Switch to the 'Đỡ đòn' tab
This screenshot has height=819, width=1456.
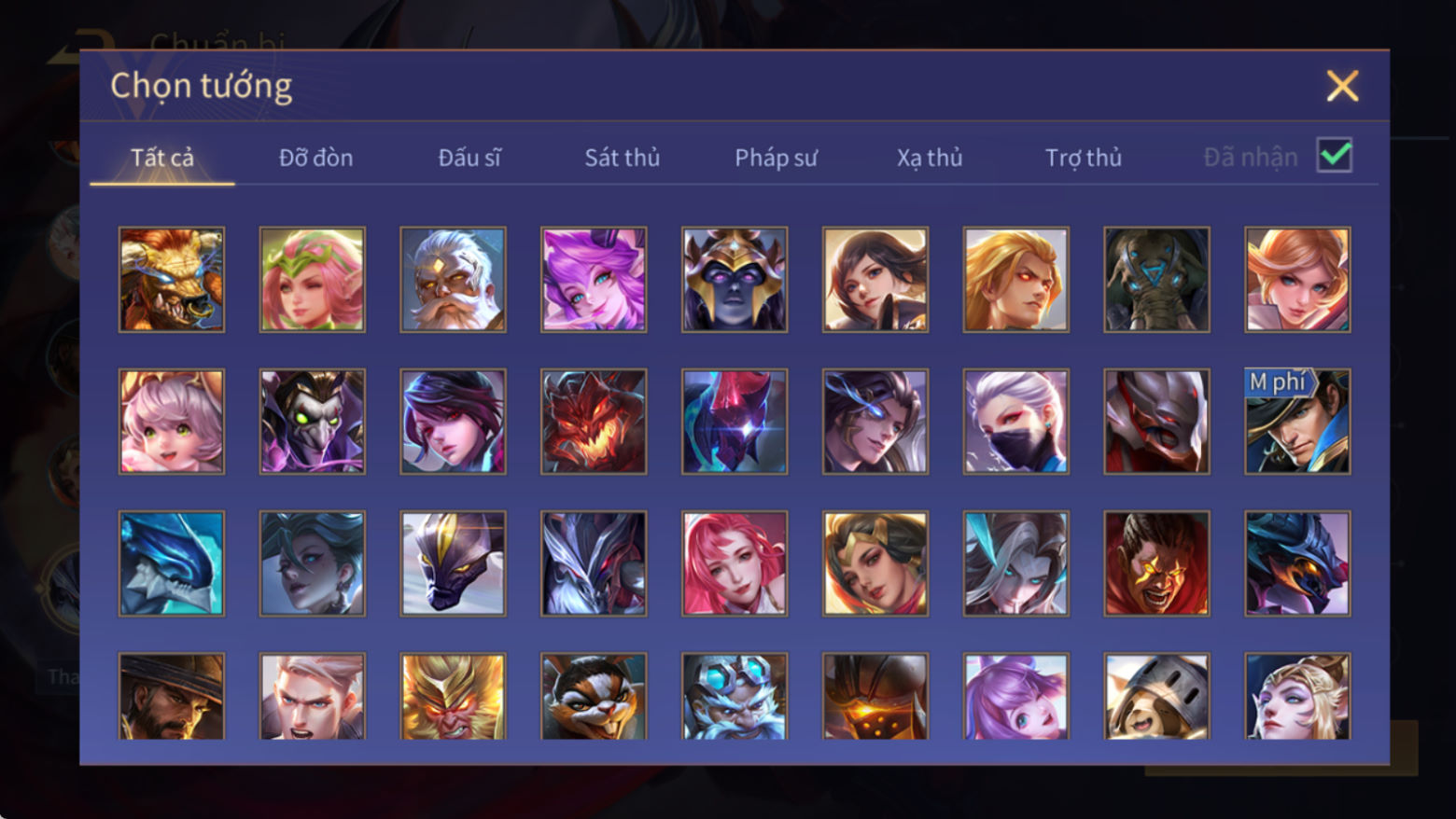click(x=316, y=158)
